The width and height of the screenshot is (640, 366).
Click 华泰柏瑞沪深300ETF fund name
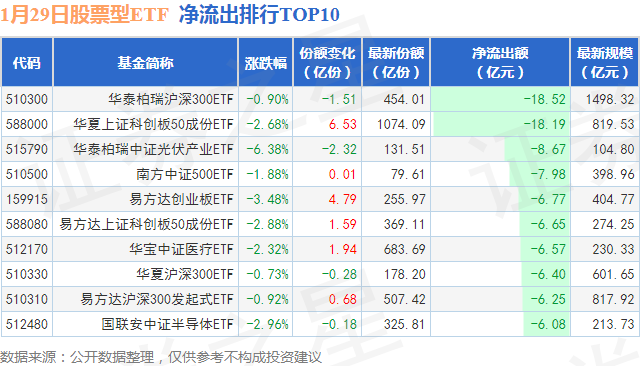coord(171,99)
